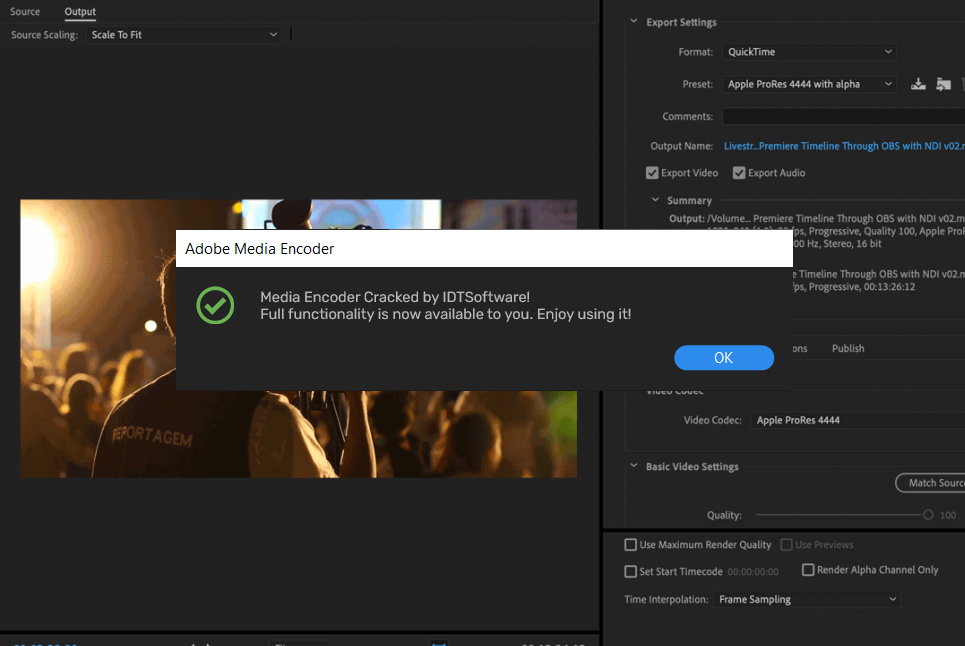The image size is (965, 646).
Task: Uncheck the Export Video checkbox
Action: (652, 173)
